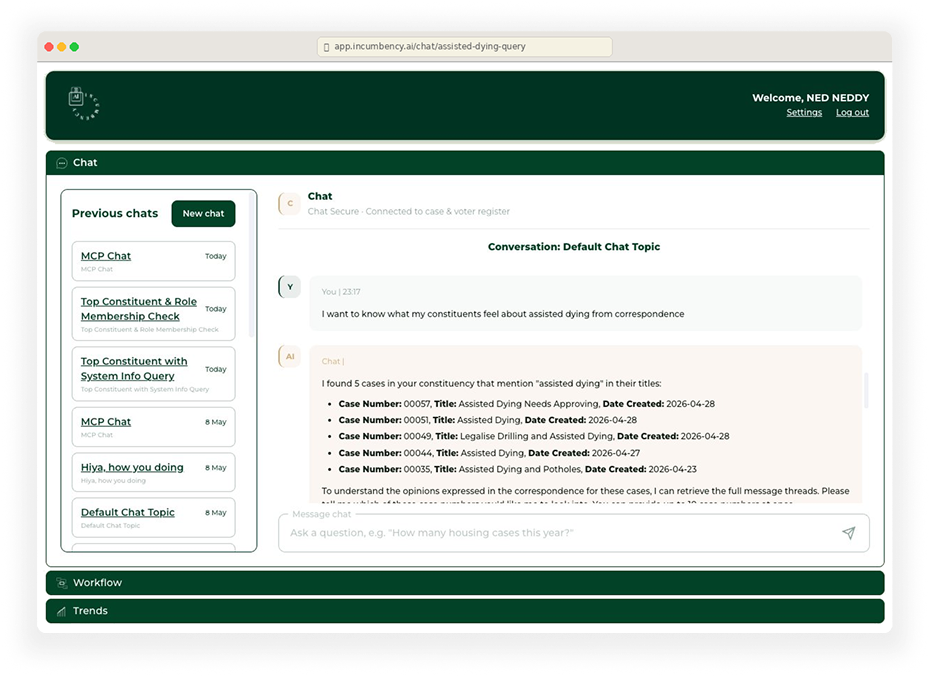Click the green macOS maximize button
Screen dimensions: 930x677
[x=74, y=47]
